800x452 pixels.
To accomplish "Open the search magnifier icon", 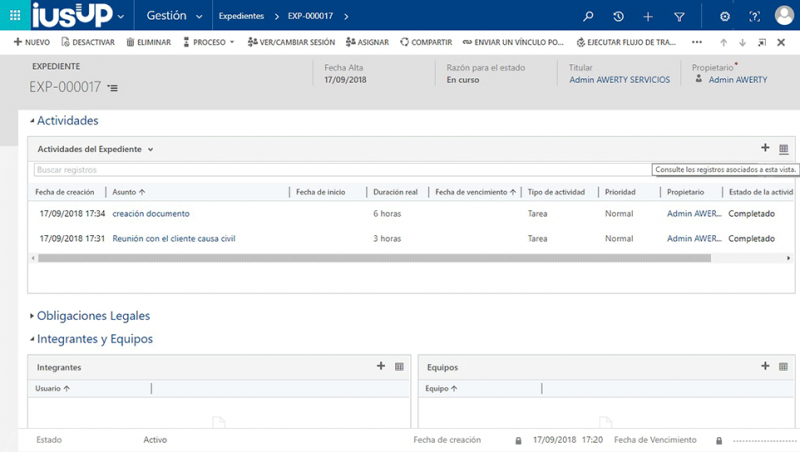I will pyautogui.click(x=588, y=16).
